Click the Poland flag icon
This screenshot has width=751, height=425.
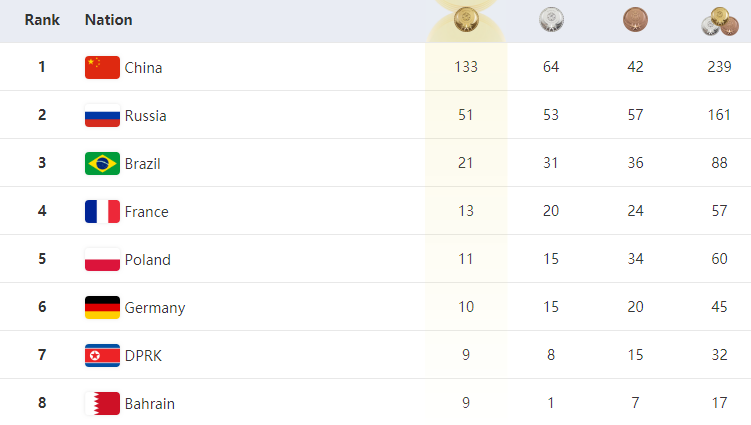pos(102,259)
